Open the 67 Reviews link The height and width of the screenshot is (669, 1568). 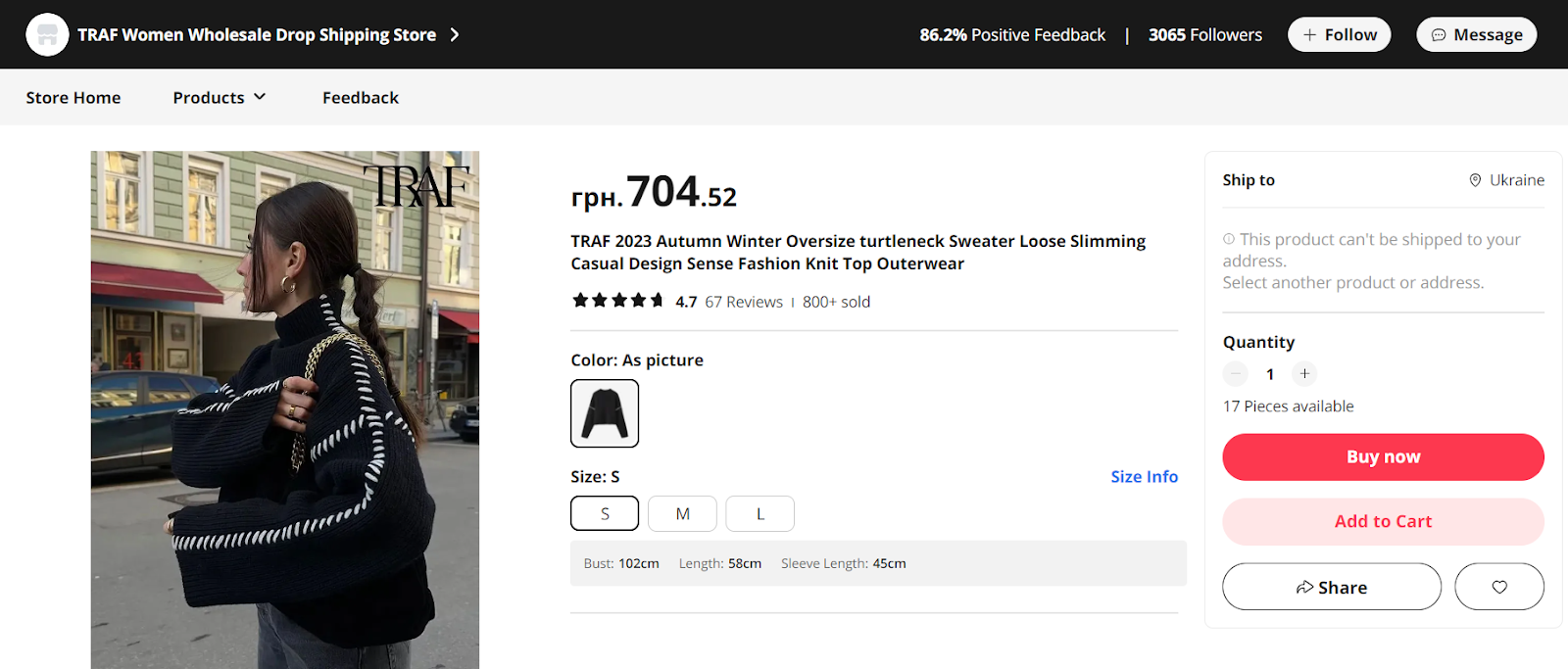click(x=744, y=302)
